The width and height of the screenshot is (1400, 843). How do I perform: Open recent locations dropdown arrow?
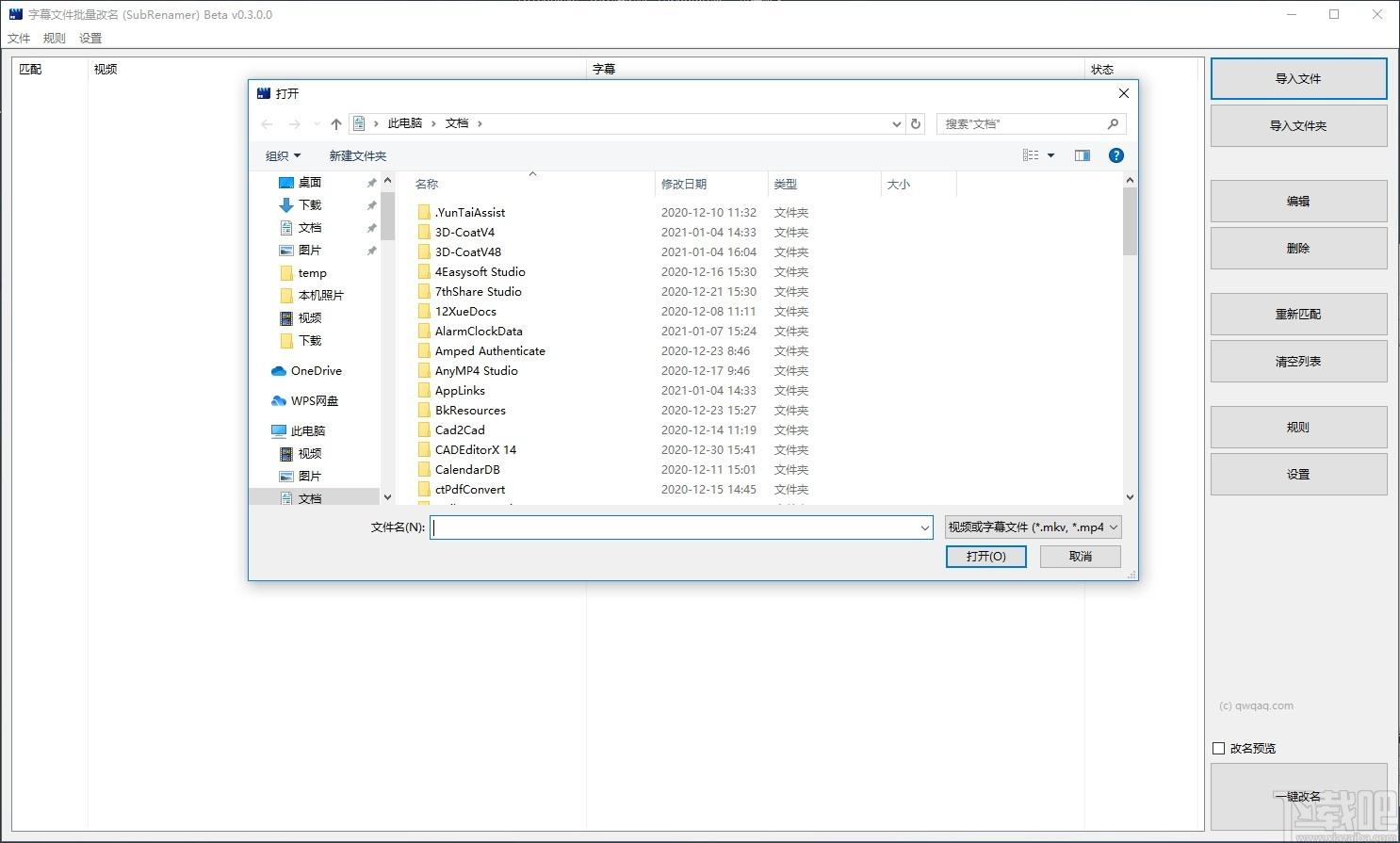pyautogui.click(x=317, y=123)
